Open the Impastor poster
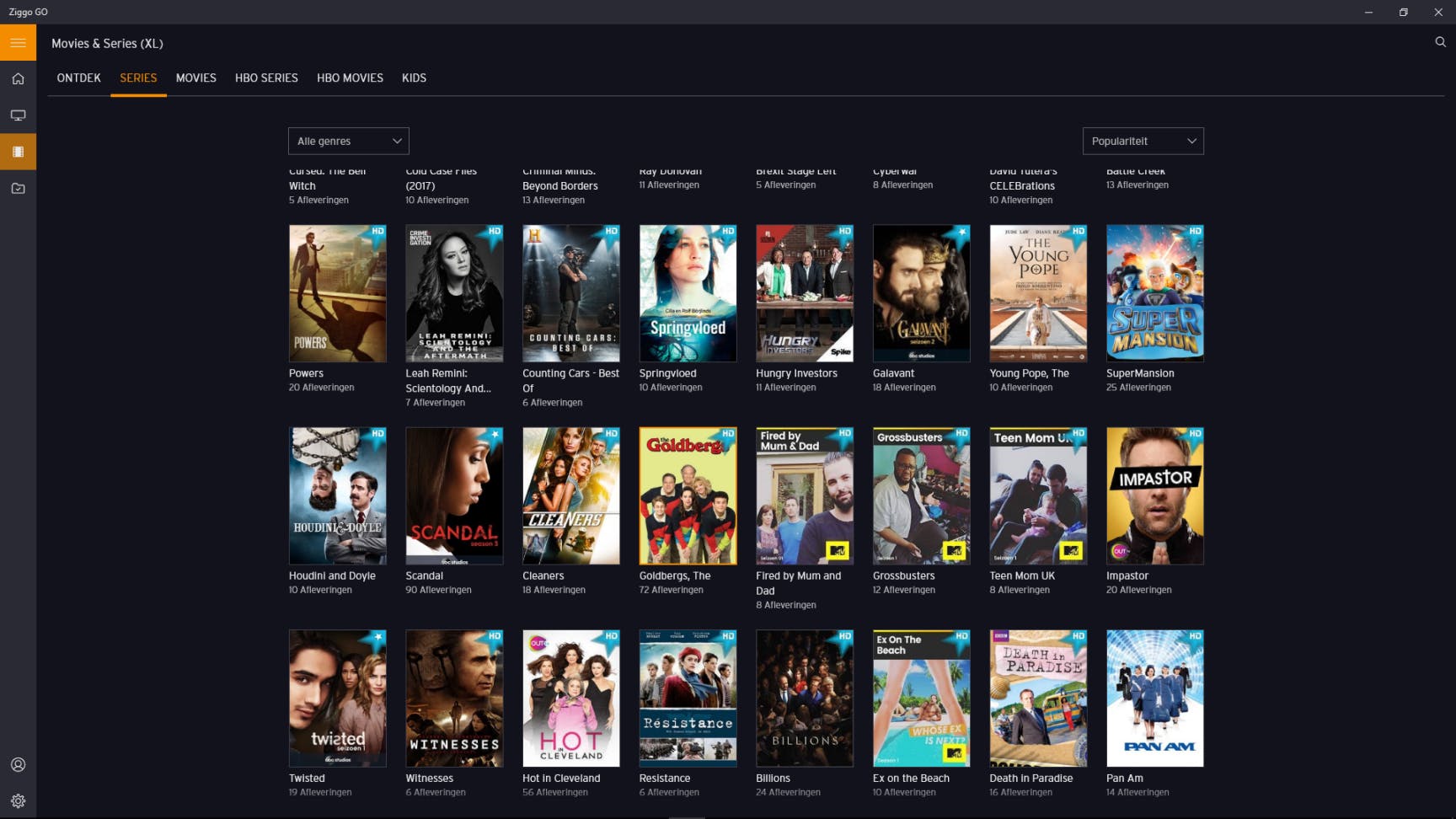 pyautogui.click(x=1155, y=495)
